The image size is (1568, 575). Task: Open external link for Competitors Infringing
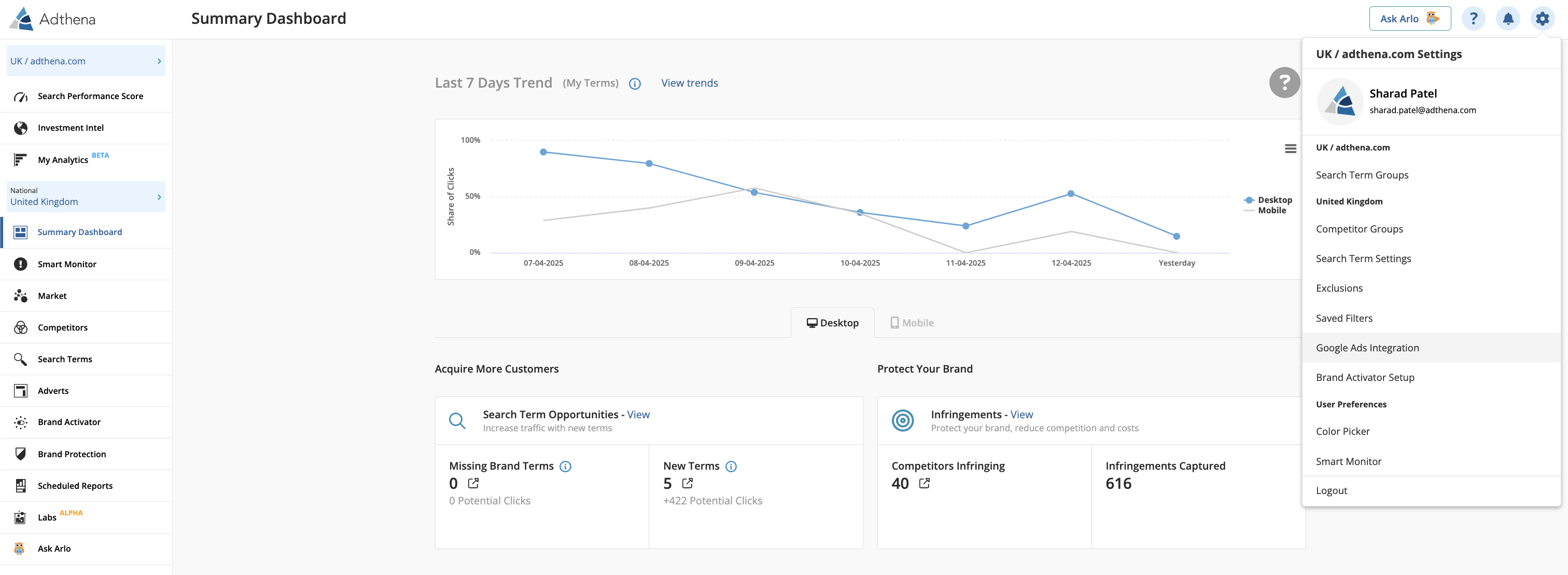coord(924,484)
